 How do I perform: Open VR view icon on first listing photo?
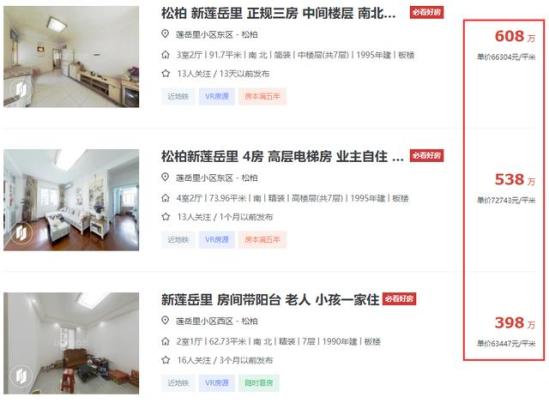point(21,90)
